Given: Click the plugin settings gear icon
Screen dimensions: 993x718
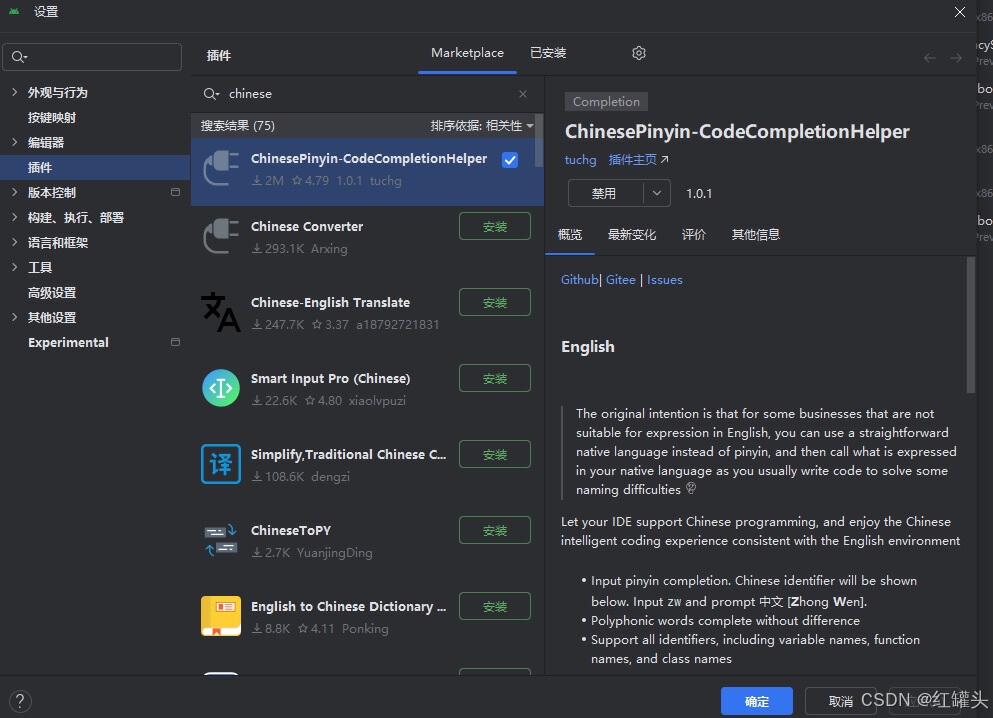Looking at the screenshot, I should point(638,53).
